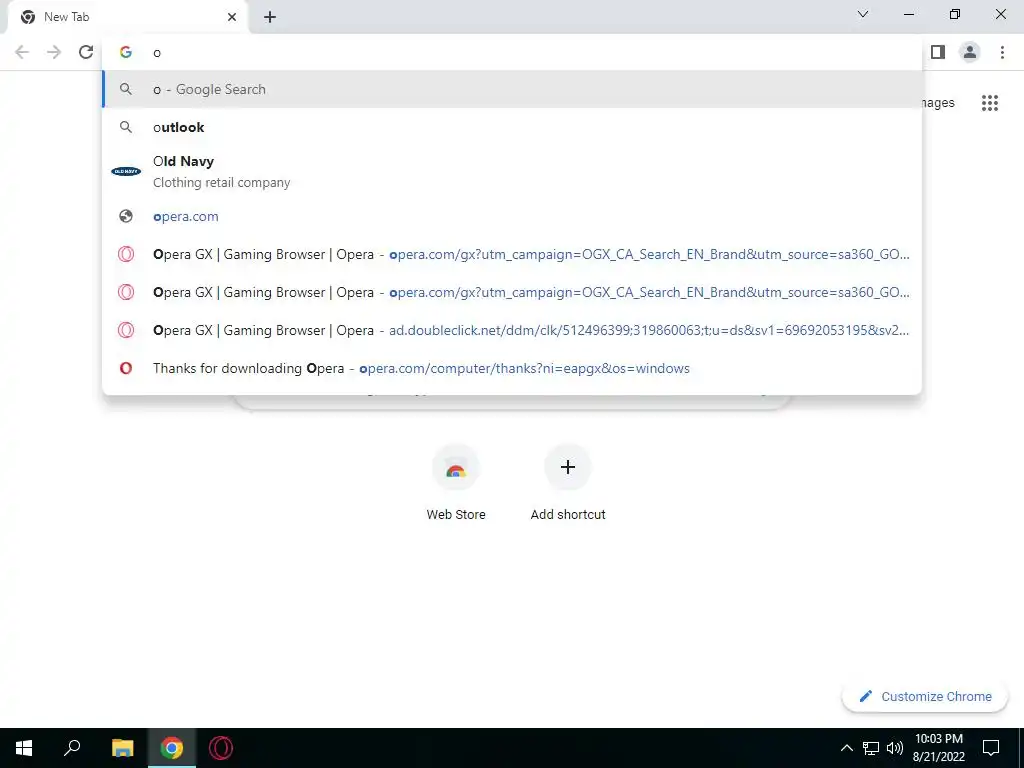This screenshot has width=1024, height=768.
Task: Close the New Tab tab
Action: (x=232, y=17)
